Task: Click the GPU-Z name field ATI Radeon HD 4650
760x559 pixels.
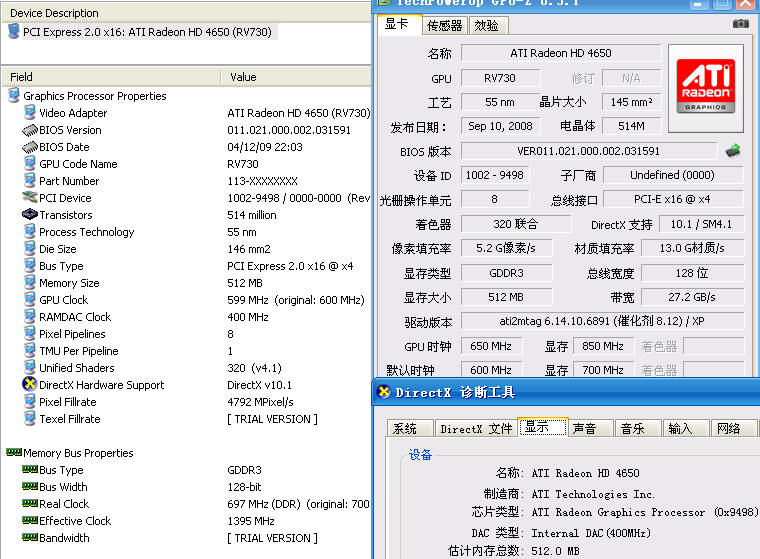Action: point(561,53)
